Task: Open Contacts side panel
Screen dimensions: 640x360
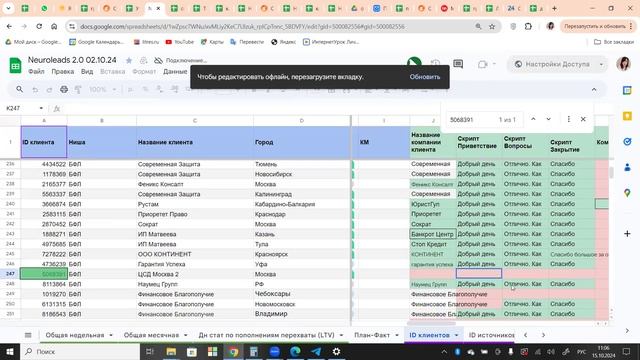Action: 627,167
